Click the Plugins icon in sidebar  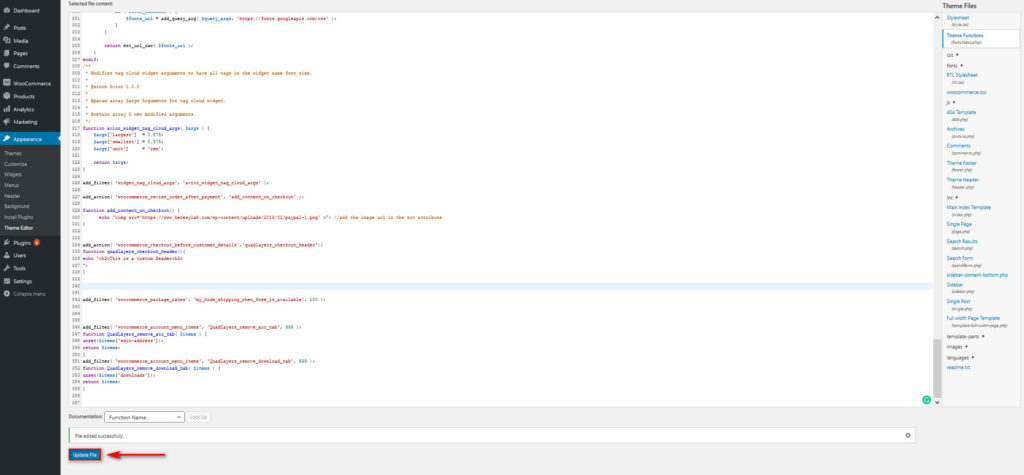click(7, 242)
